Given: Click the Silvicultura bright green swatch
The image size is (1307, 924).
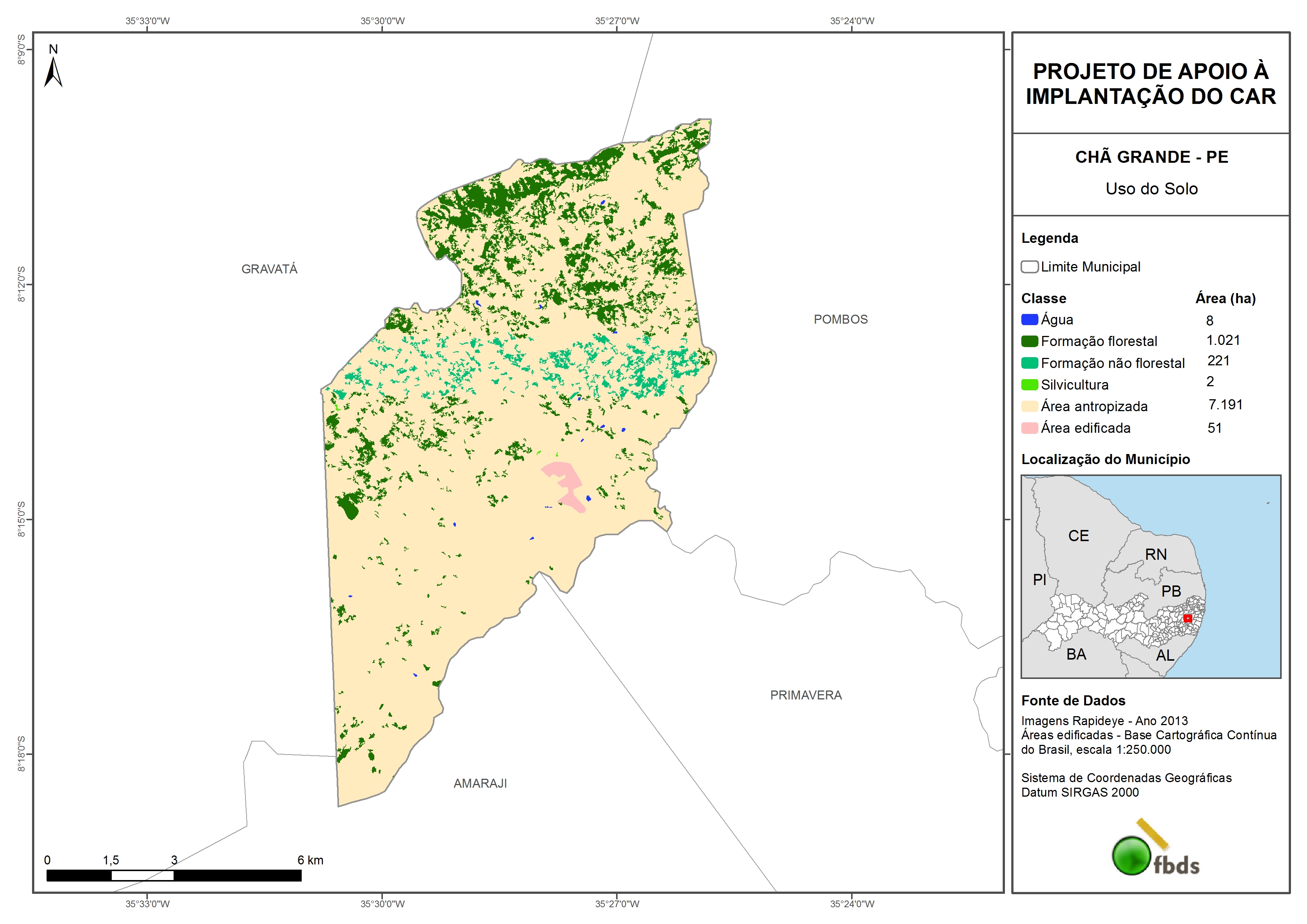Looking at the screenshot, I should (x=1029, y=385).
